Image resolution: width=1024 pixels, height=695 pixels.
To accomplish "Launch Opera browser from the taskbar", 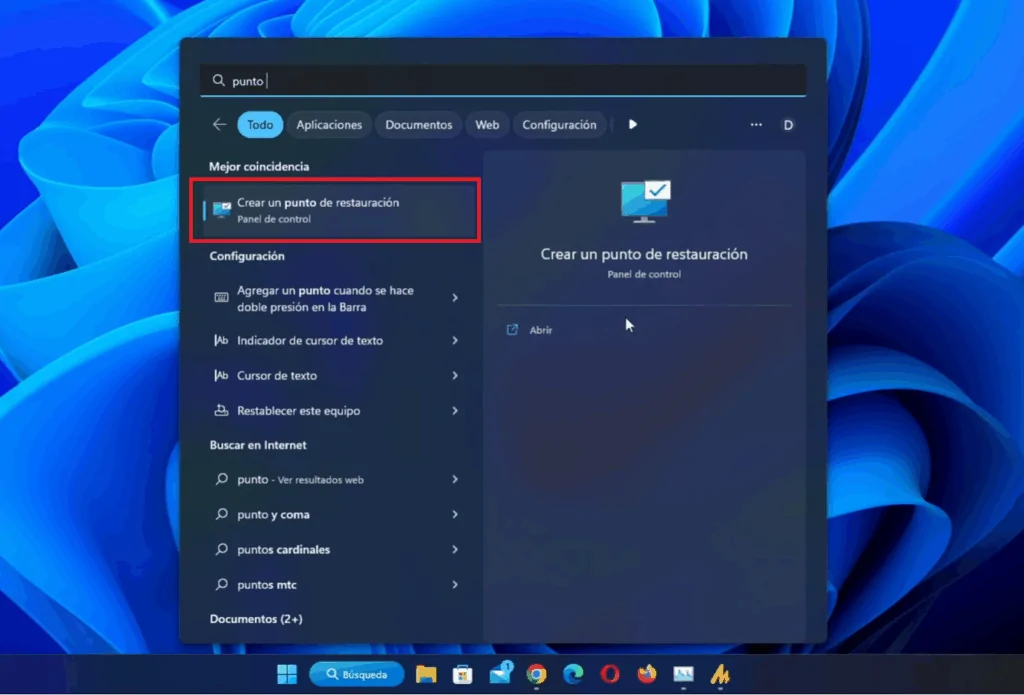I will 610,674.
